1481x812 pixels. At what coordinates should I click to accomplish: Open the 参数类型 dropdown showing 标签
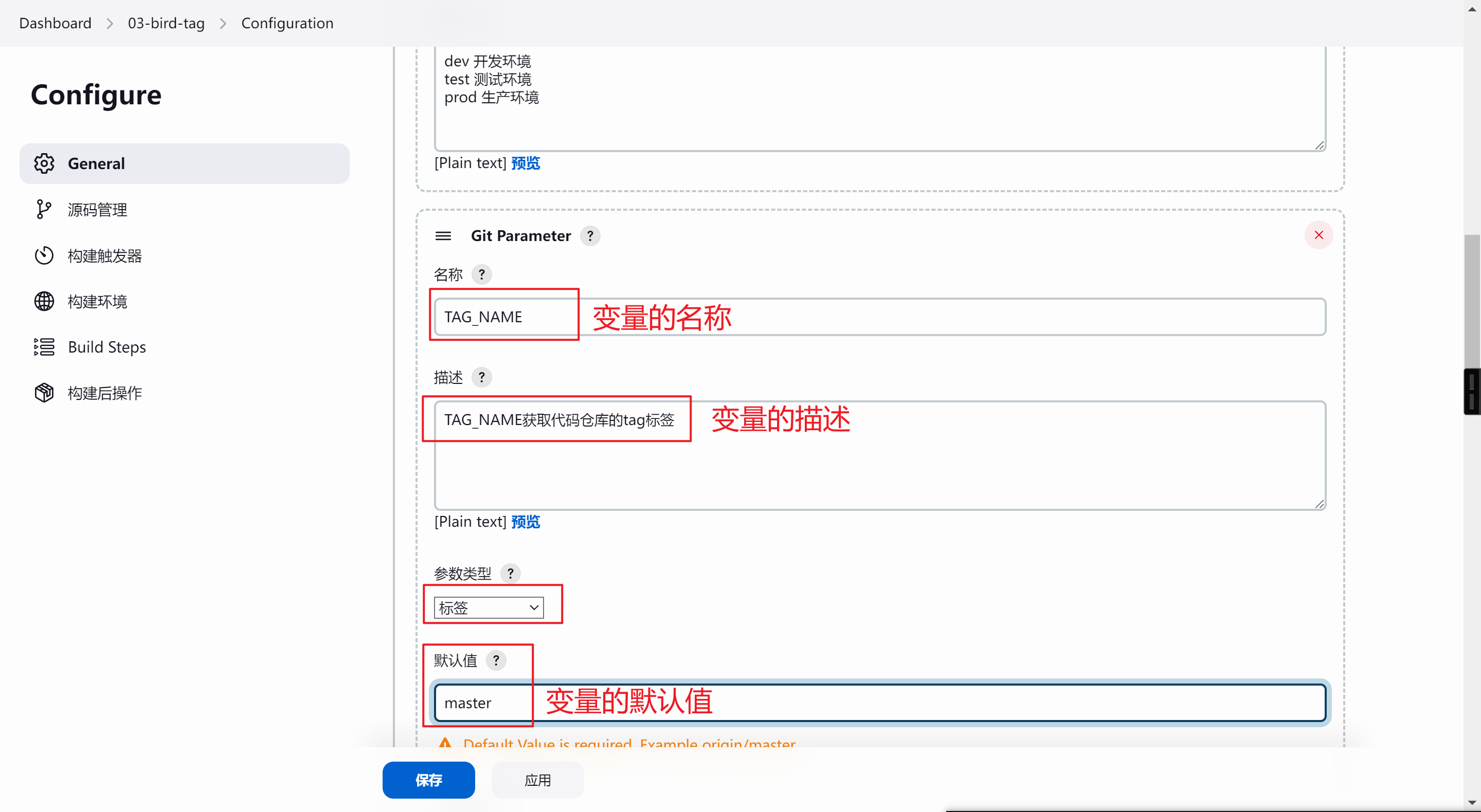click(489, 607)
